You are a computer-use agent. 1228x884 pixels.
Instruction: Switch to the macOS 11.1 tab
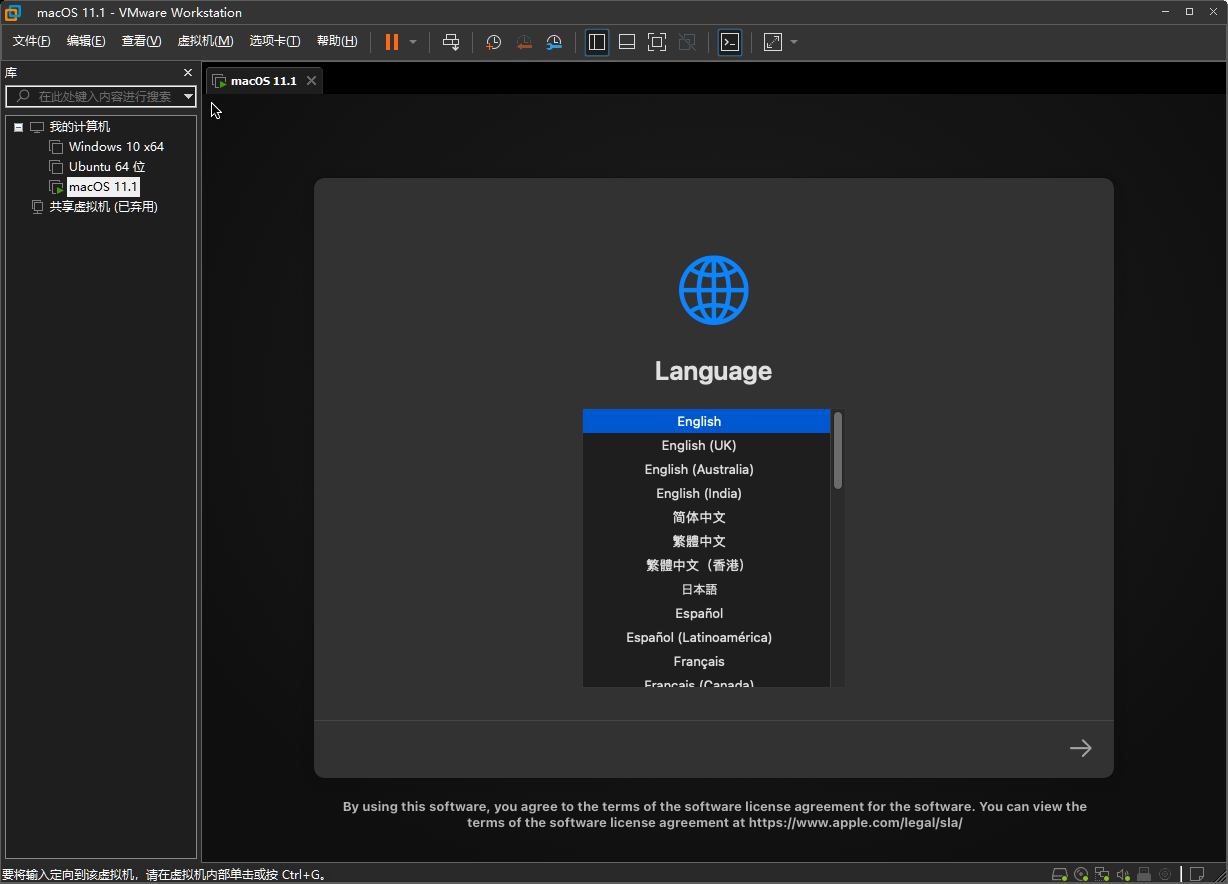(263, 81)
